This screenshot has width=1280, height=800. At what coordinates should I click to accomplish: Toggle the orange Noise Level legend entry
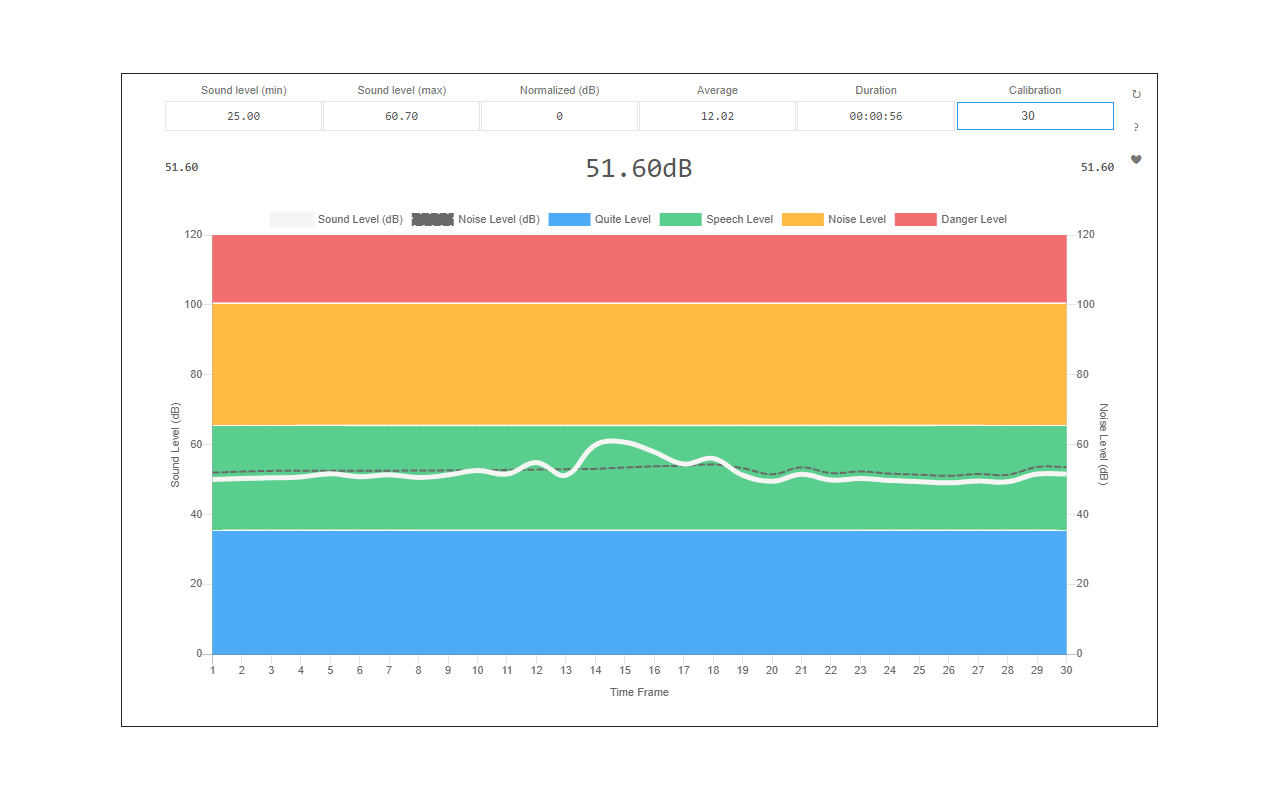tap(834, 219)
